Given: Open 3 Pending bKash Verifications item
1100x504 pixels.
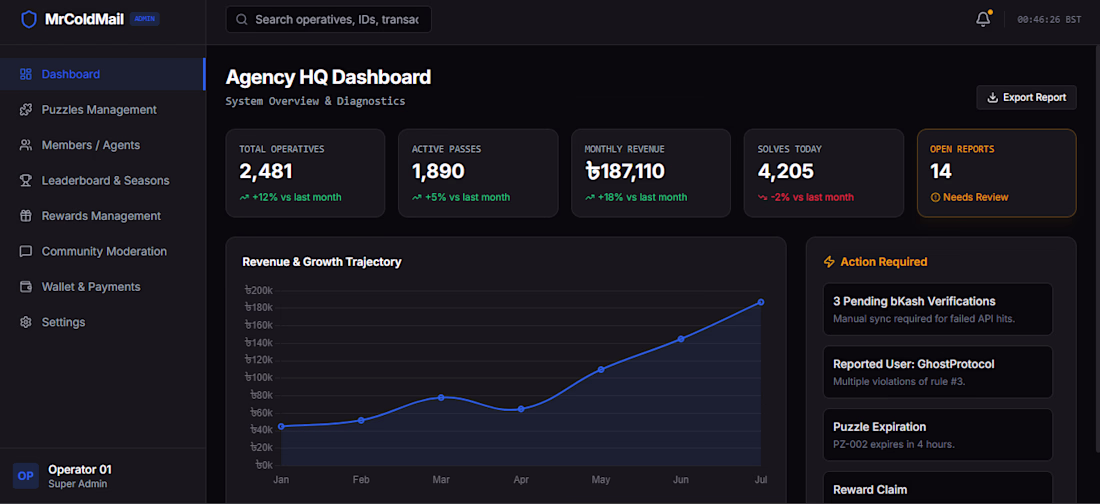Looking at the screenshot, I should (x=938, y=309).
